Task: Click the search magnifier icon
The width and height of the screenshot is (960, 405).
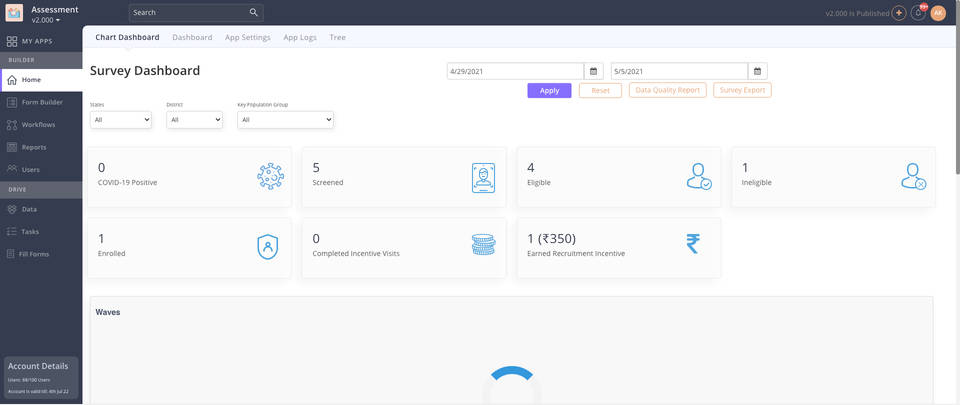Action: pyautogui.click(x=254, y=13)
